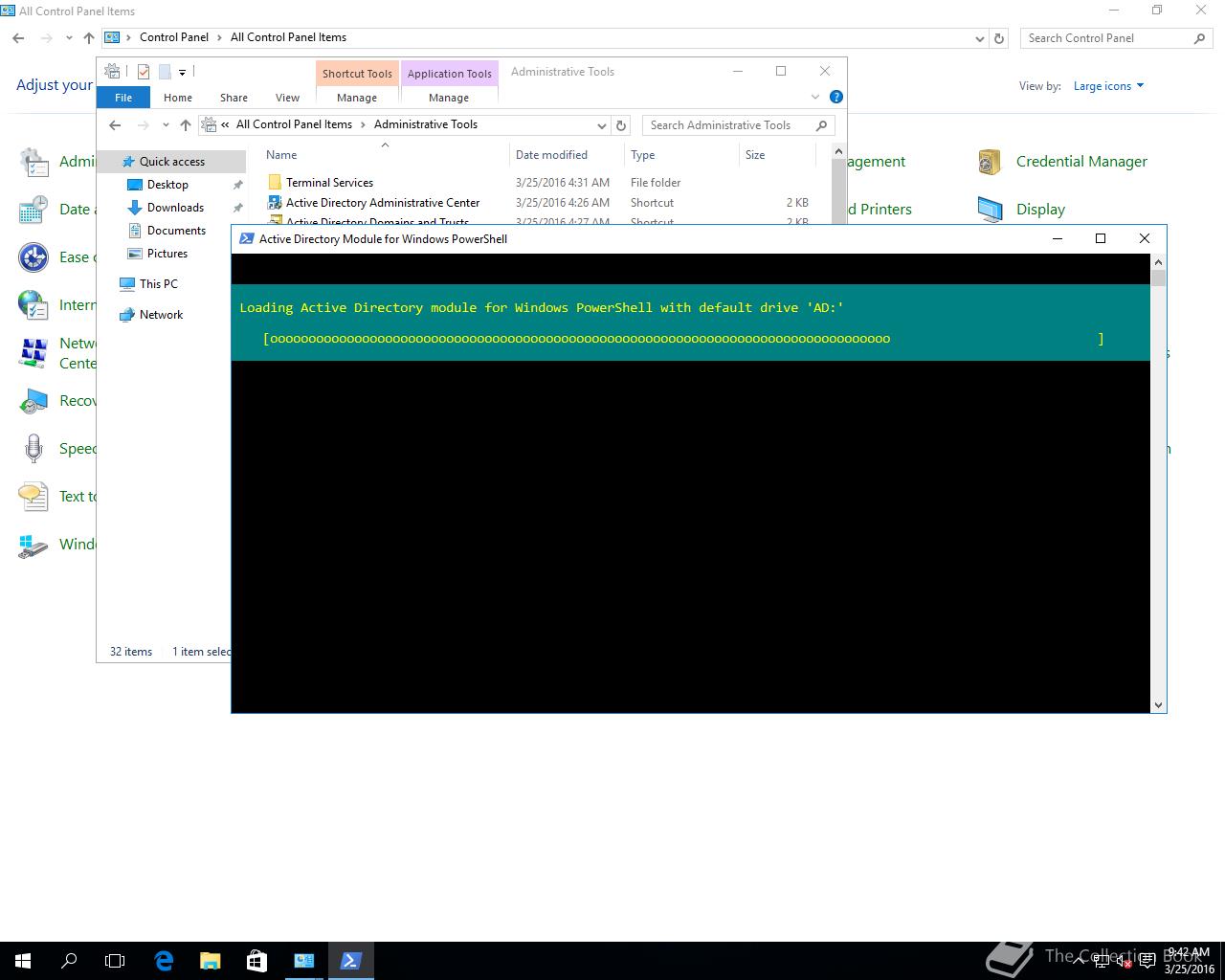Click PowerShell window title icon
The height and width of the screenshot is (980, 1225).
246,238
